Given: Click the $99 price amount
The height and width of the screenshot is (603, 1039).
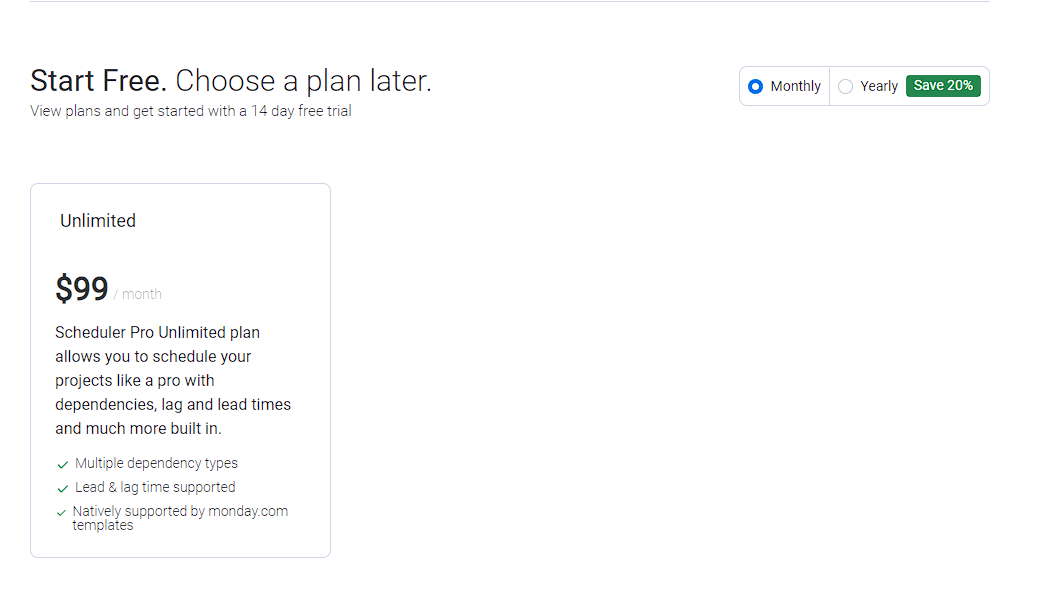Looking at the screenshot, I should (82, 289).
